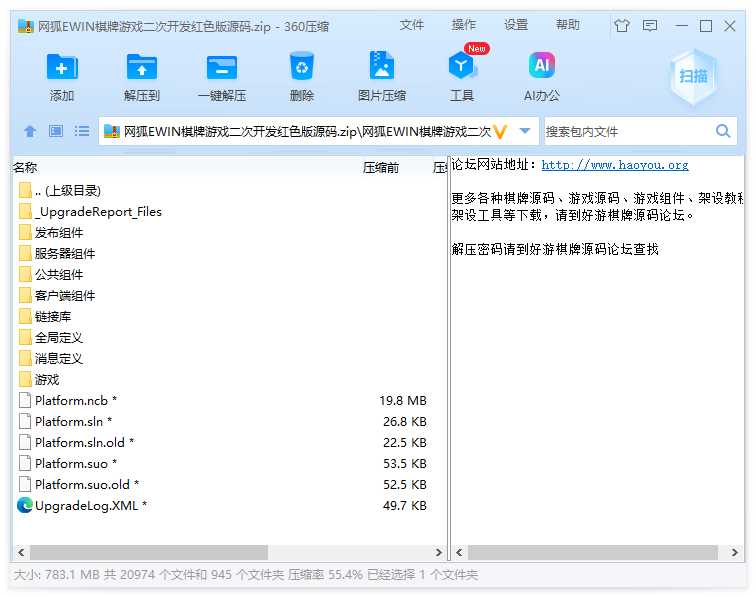756x597 pixels.
Task: Click the 一键解压 one-click extract icon
Action: 222,67
